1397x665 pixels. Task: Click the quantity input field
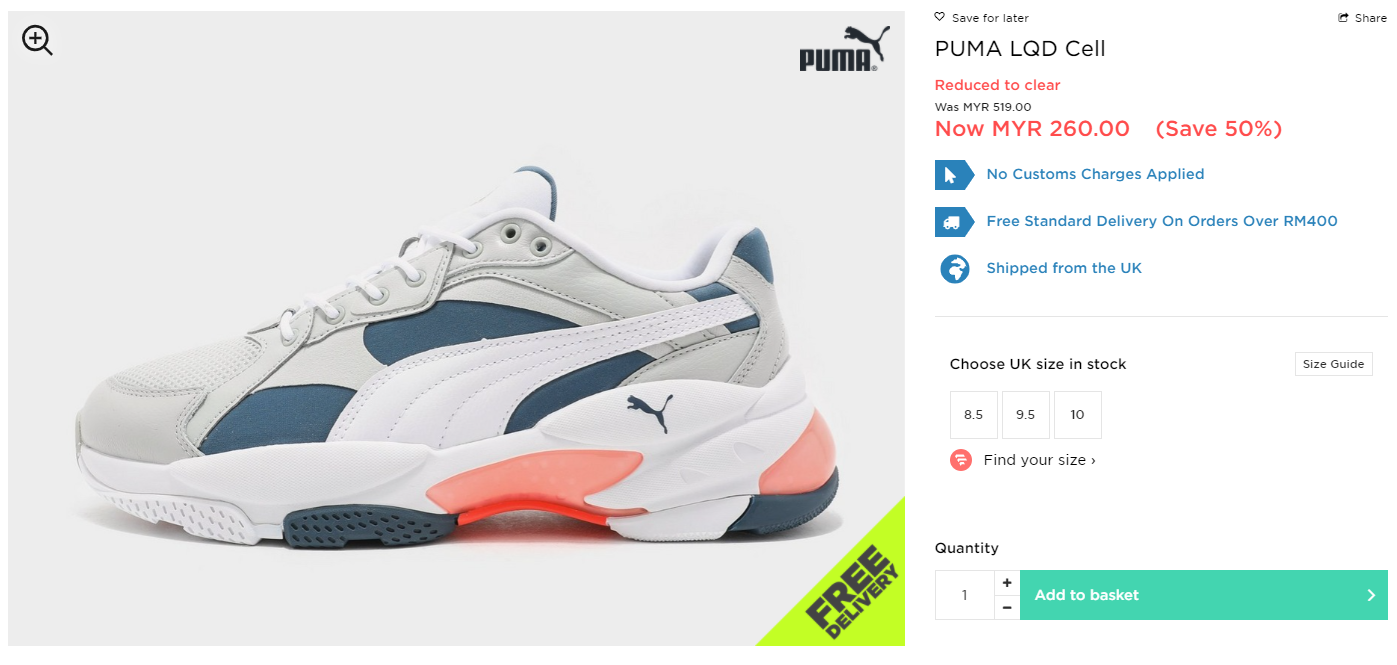coord(965,595)
